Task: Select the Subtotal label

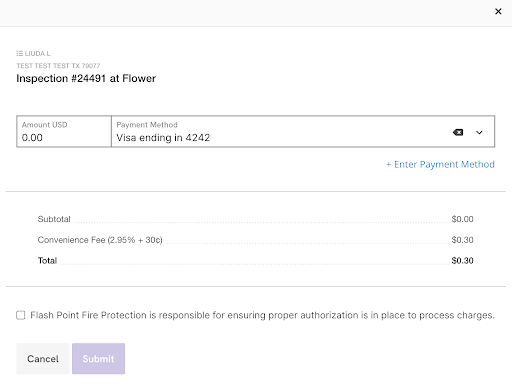Action: coord(54,219)
